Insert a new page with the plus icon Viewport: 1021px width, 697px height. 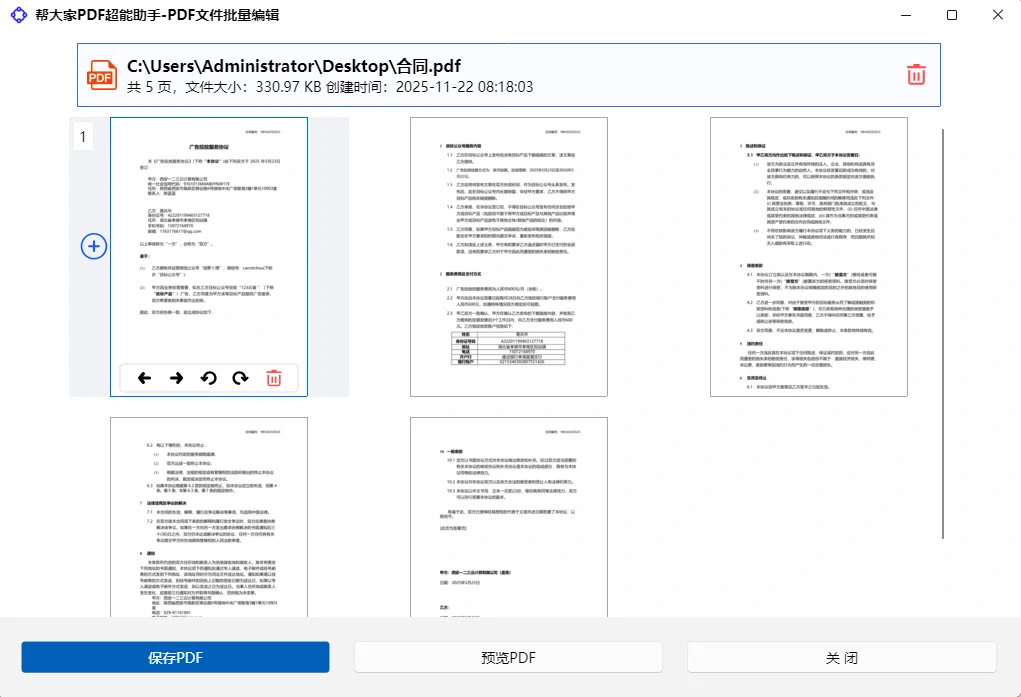pyautogui.click(x=93, y=246)
